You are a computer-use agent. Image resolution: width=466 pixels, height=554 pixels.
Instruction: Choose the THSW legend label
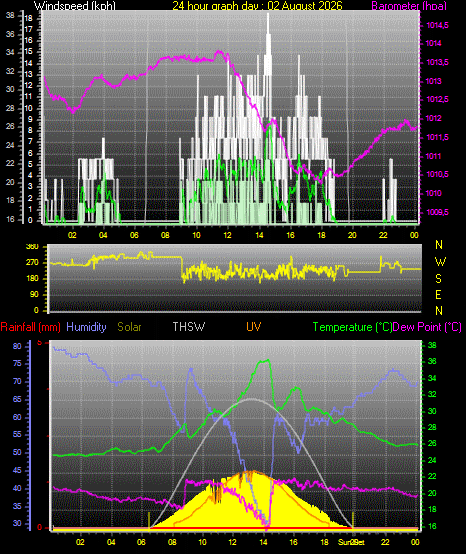coord(189,327)
